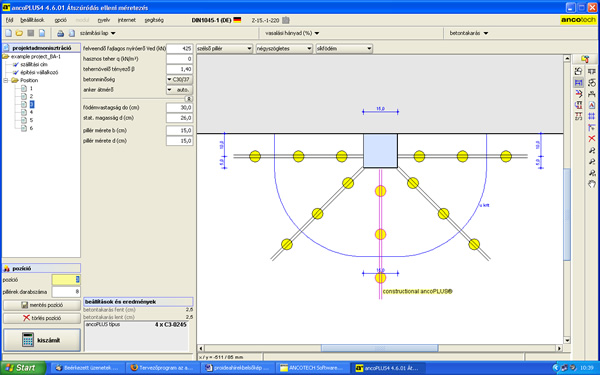Click the German flag icon next to DIN1045-1

pos(237,20)
